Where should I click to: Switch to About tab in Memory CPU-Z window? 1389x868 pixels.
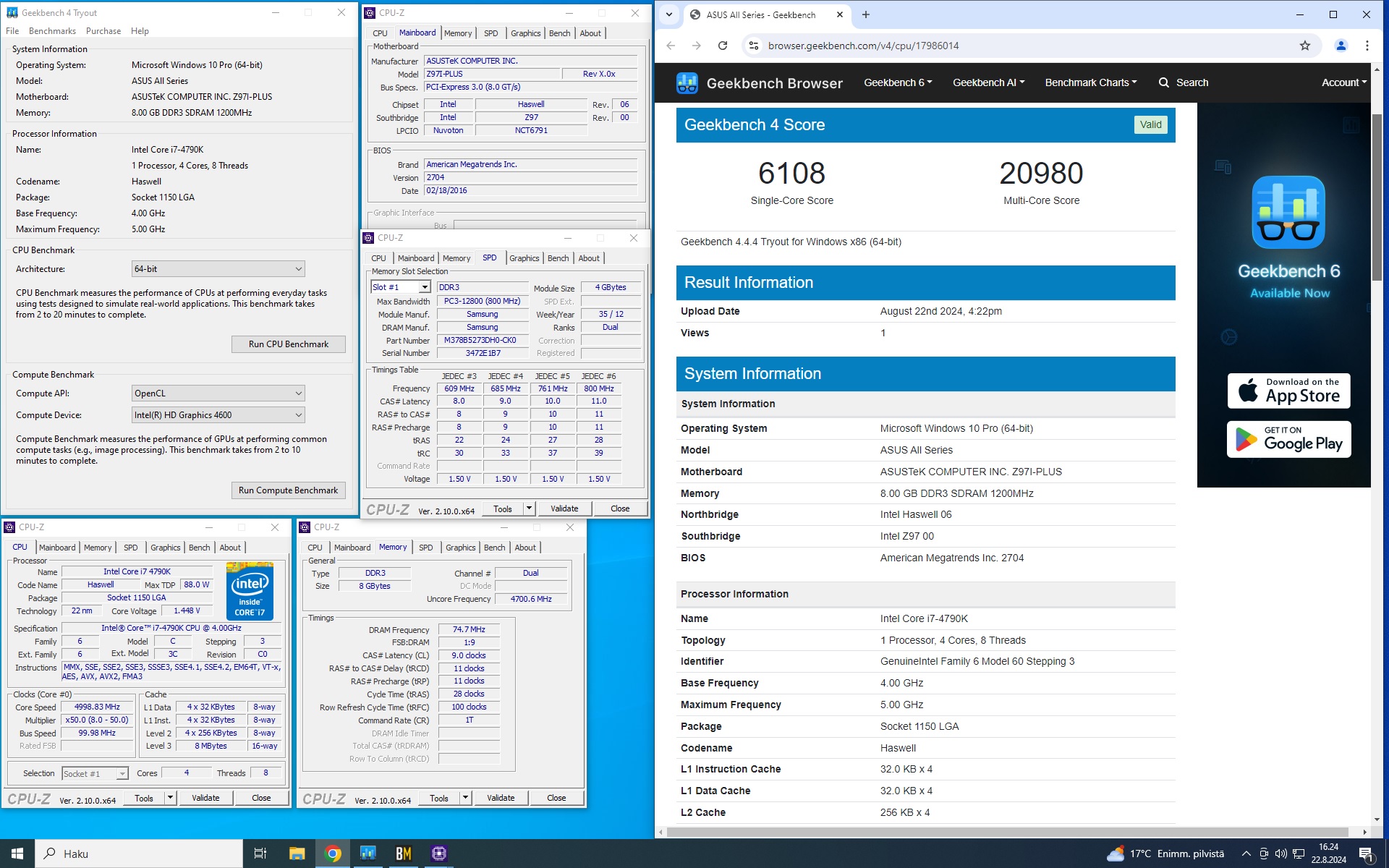[x=525, y=548]
